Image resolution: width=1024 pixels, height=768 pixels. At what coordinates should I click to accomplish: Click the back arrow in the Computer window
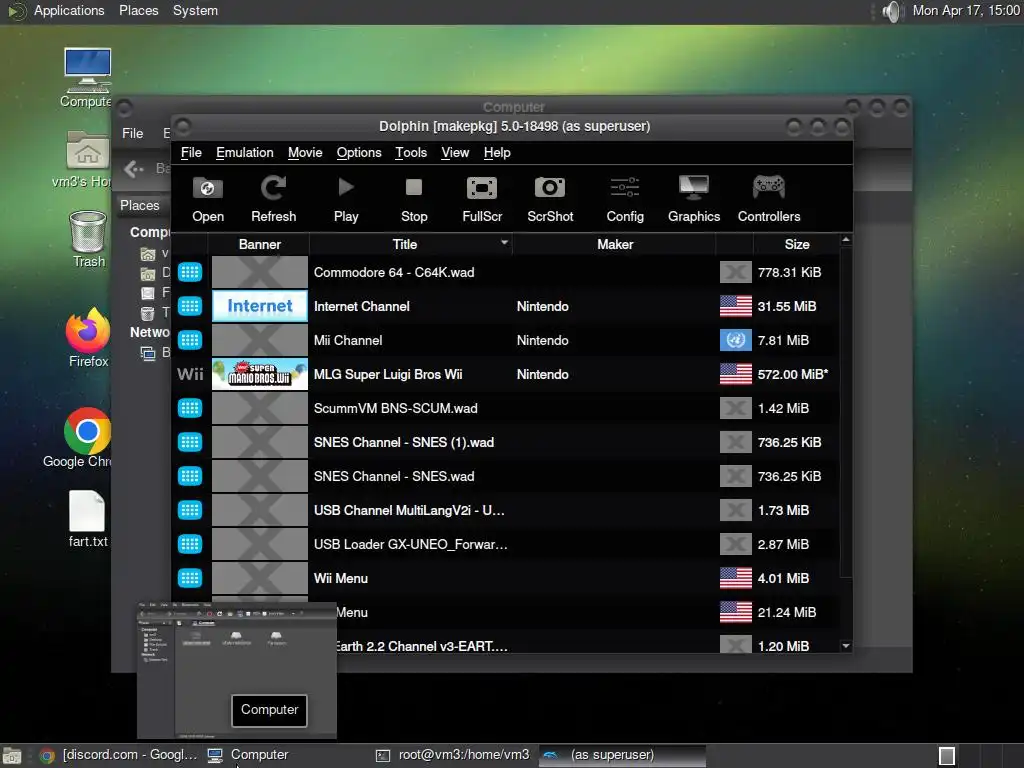[134, 169]
